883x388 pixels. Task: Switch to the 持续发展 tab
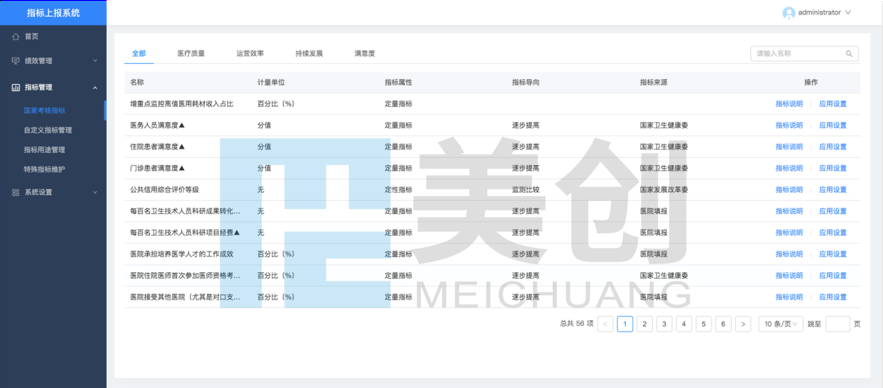(x=309, y=53)
